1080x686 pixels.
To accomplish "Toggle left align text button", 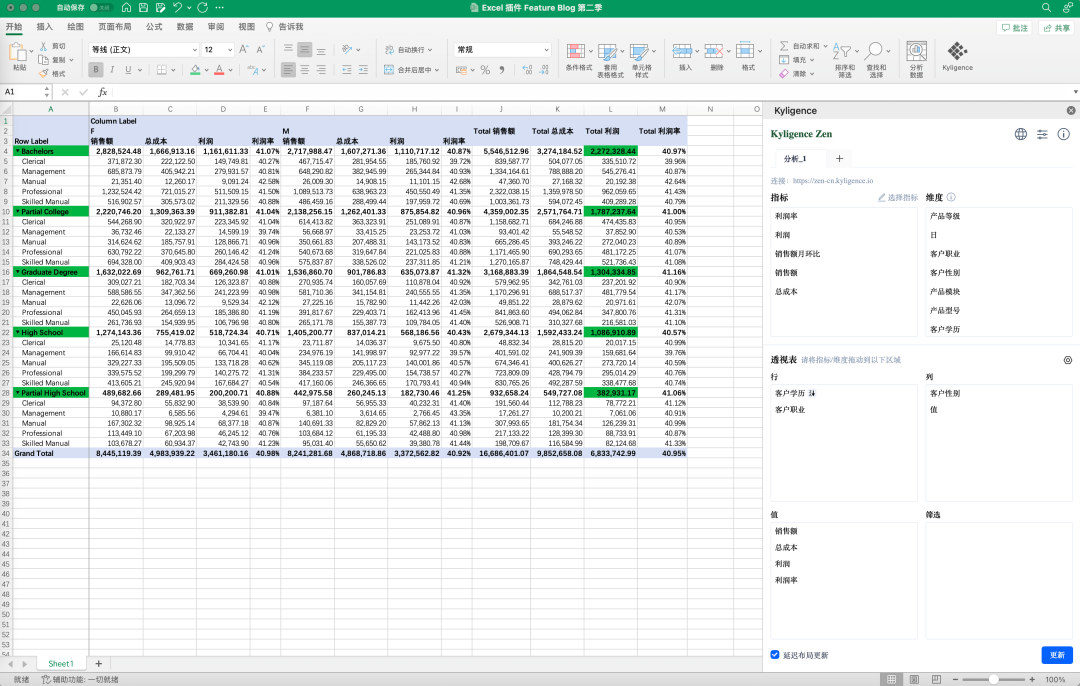I will [x=288, y=70].
